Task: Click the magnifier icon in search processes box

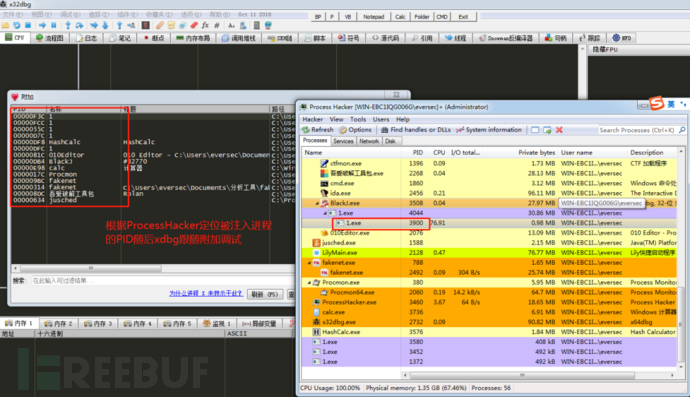Action: (x=682, y=130)
